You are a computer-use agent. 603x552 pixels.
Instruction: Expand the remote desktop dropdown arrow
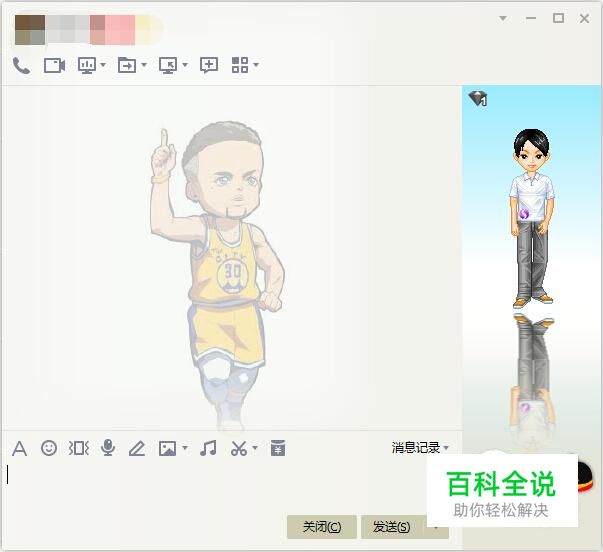[185, 65]
